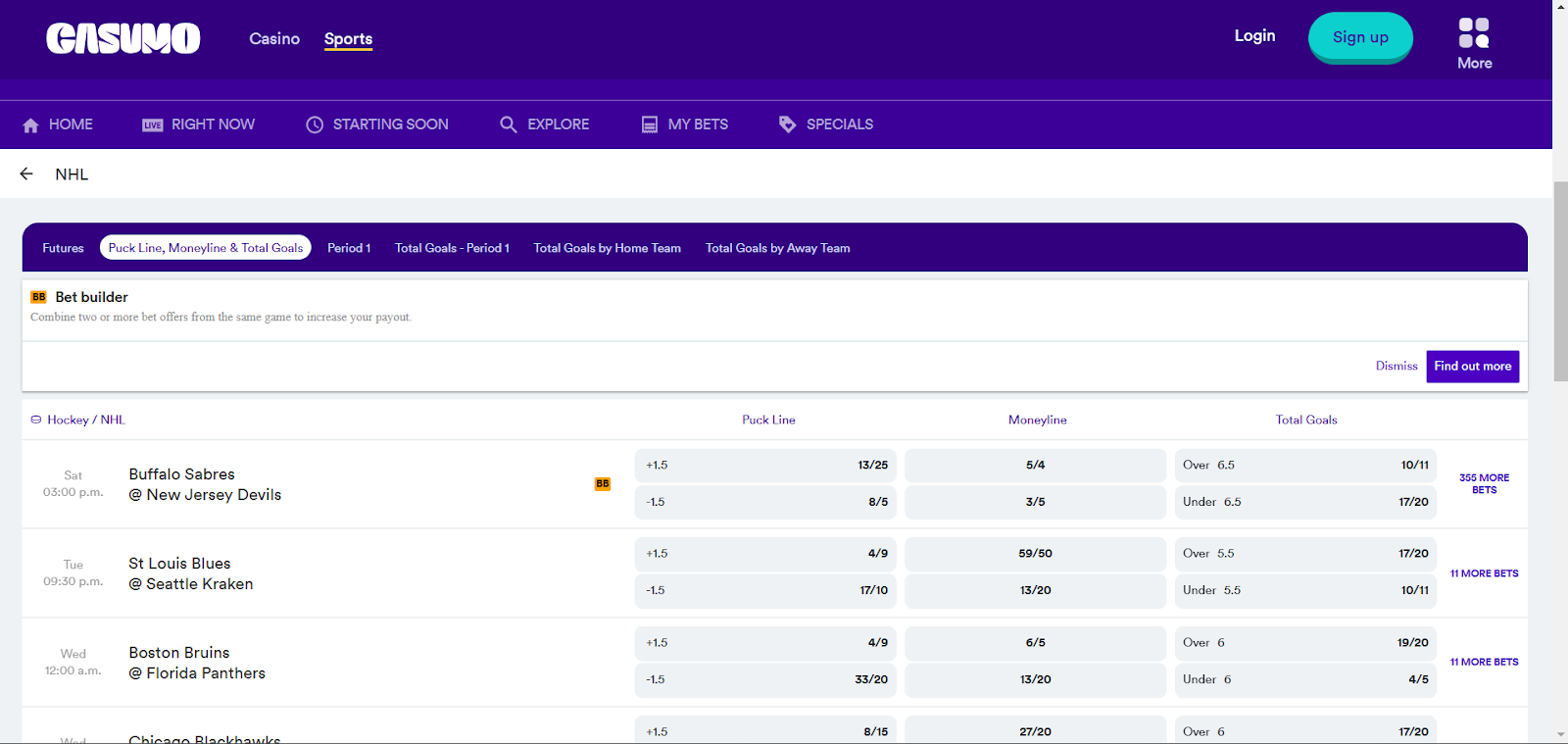
Task: Select Kraken moneyline odds 13/20
Action: [1036, 591]
